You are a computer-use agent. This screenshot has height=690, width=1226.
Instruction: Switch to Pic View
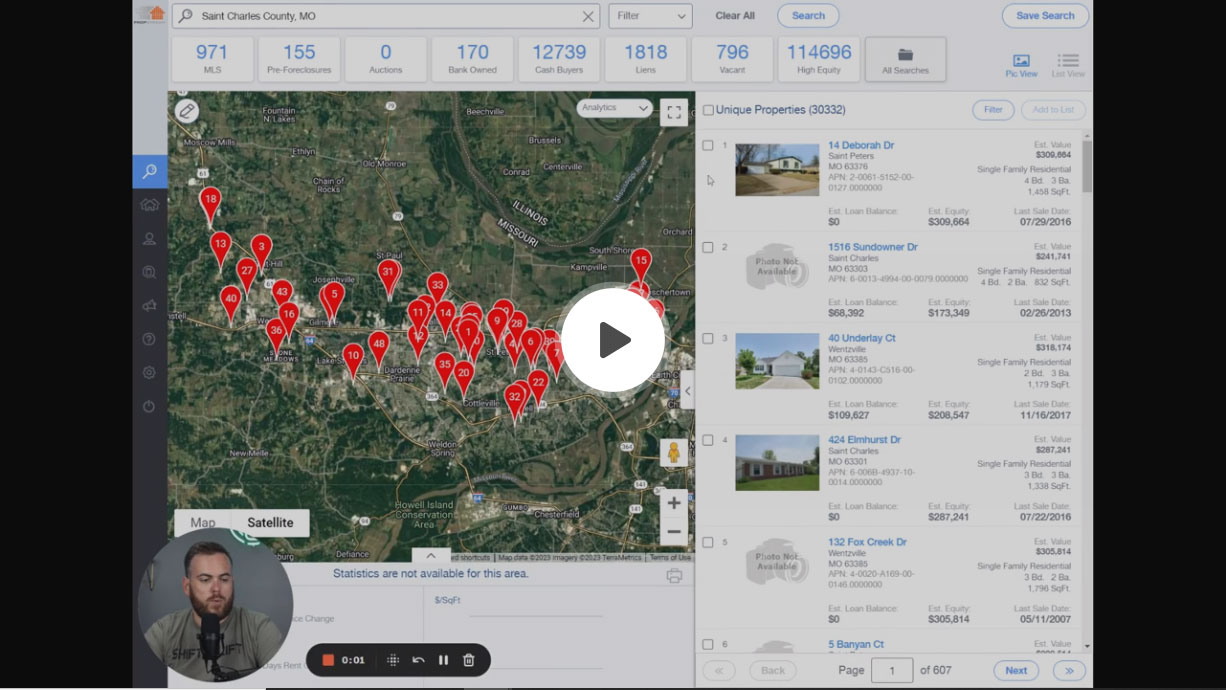coord(1021,66)
